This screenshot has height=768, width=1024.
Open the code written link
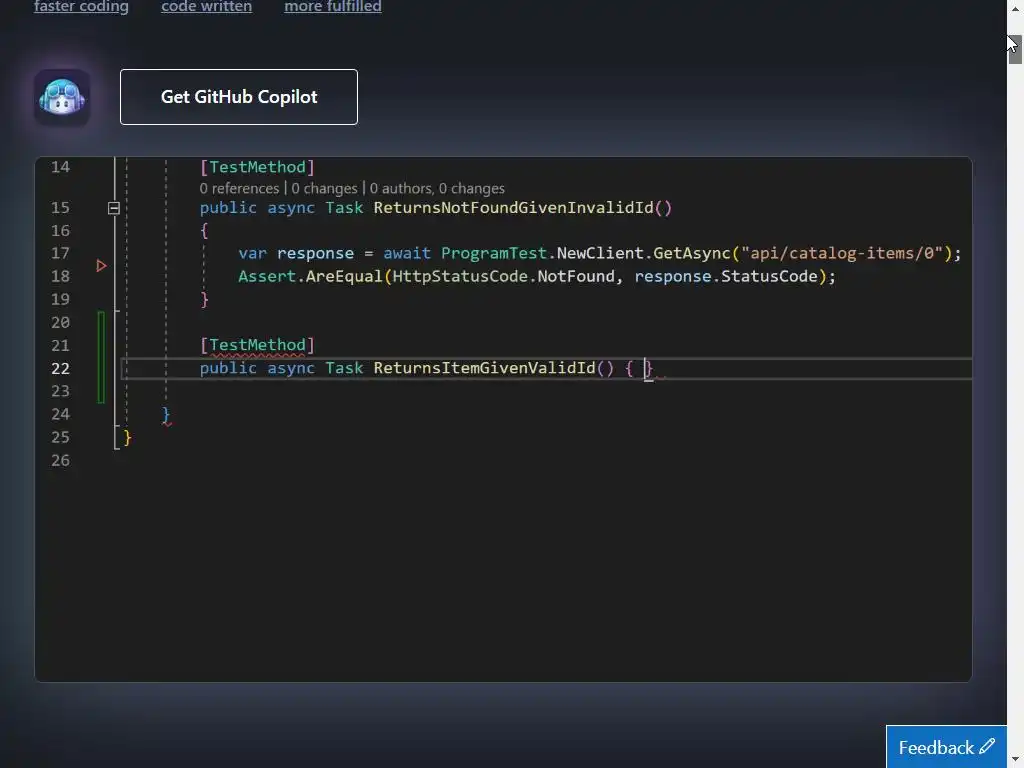click(206, 7)
